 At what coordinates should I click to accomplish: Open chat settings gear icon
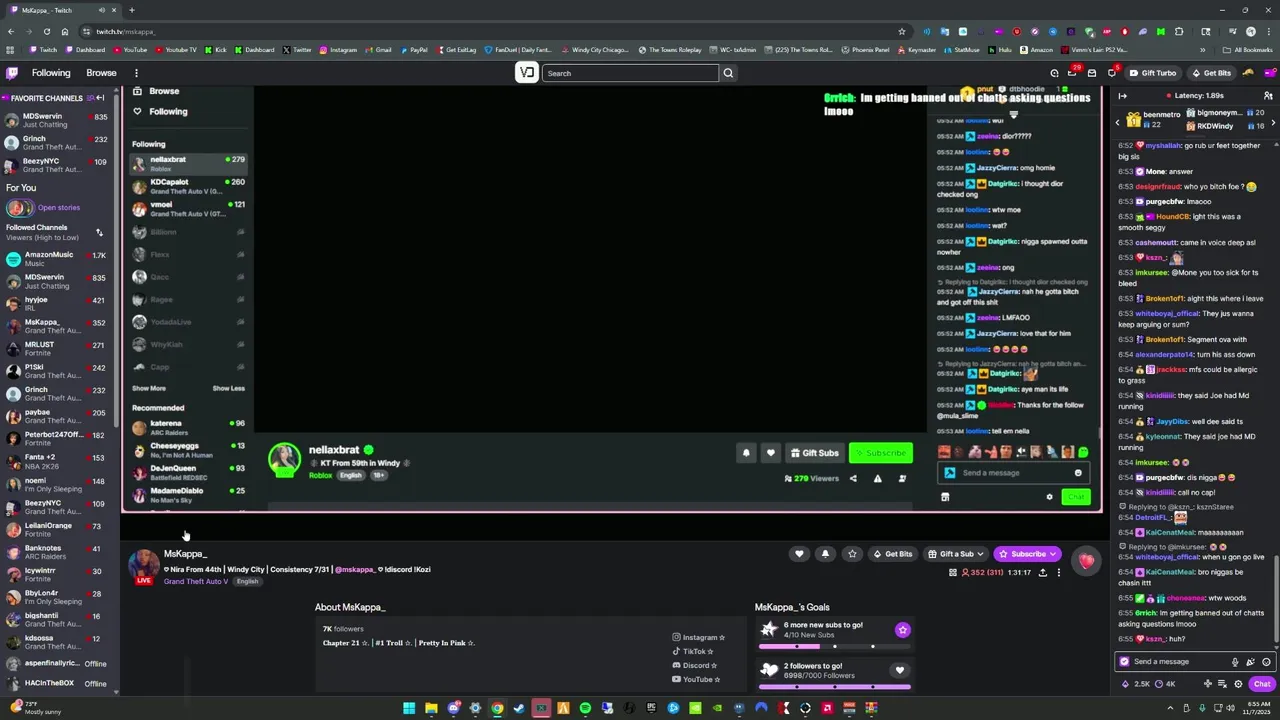[1238, 685]
